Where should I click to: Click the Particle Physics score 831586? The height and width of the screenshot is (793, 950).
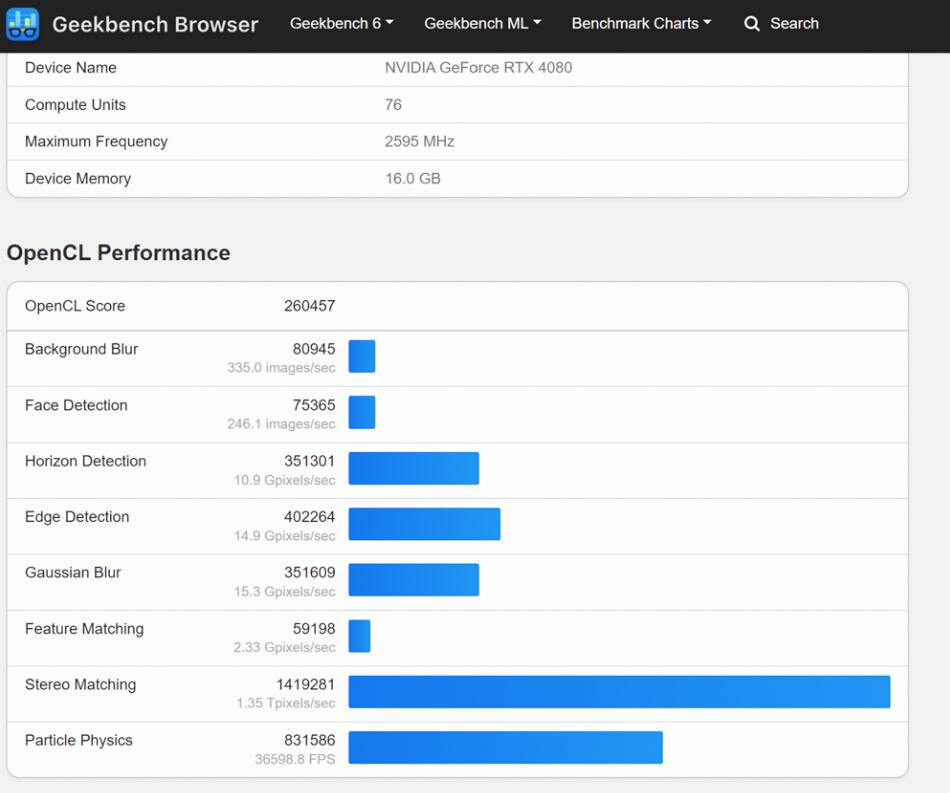tap(310, 740)
